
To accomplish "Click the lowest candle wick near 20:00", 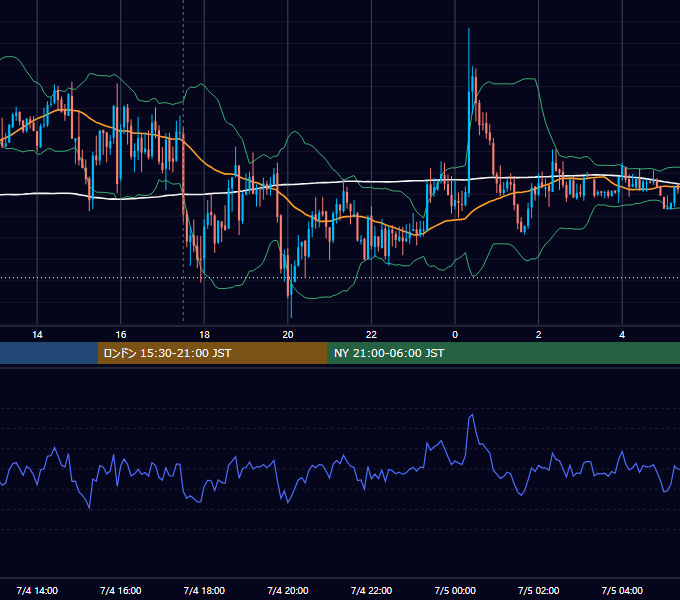I will (291, 295).
